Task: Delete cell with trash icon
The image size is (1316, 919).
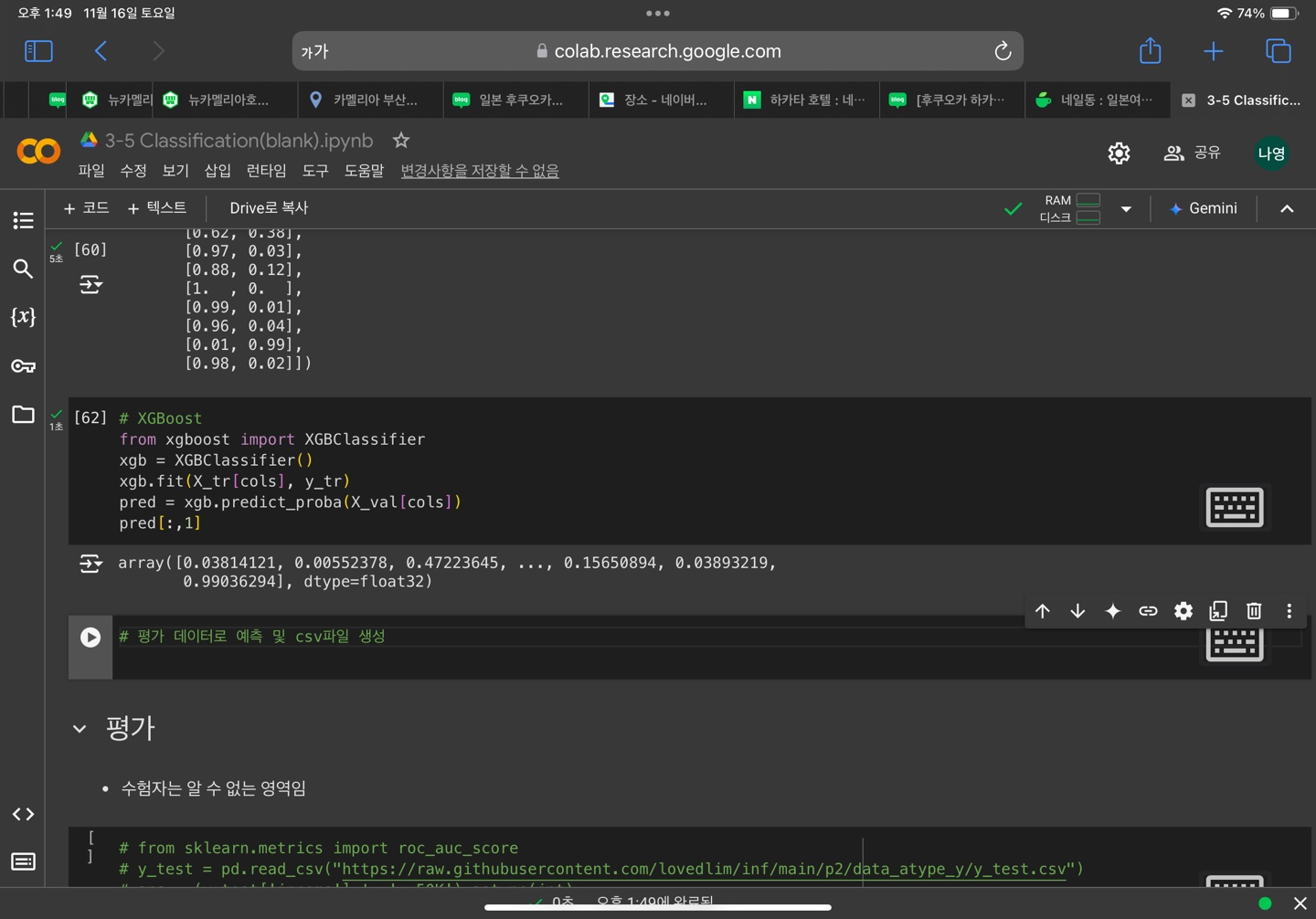Action: coord(1254,611)
